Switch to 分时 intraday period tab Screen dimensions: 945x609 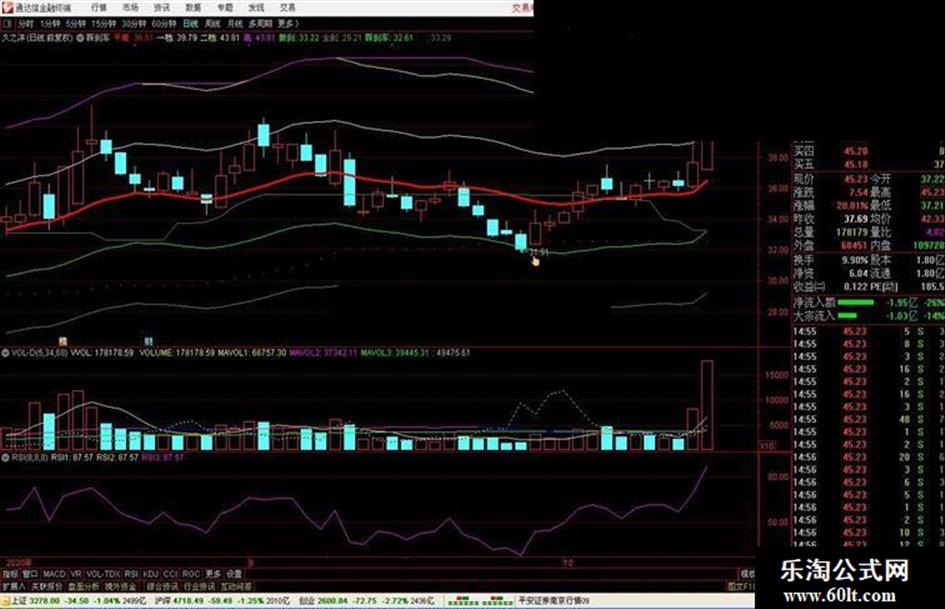pyautogui.click(x=26, y=24)
